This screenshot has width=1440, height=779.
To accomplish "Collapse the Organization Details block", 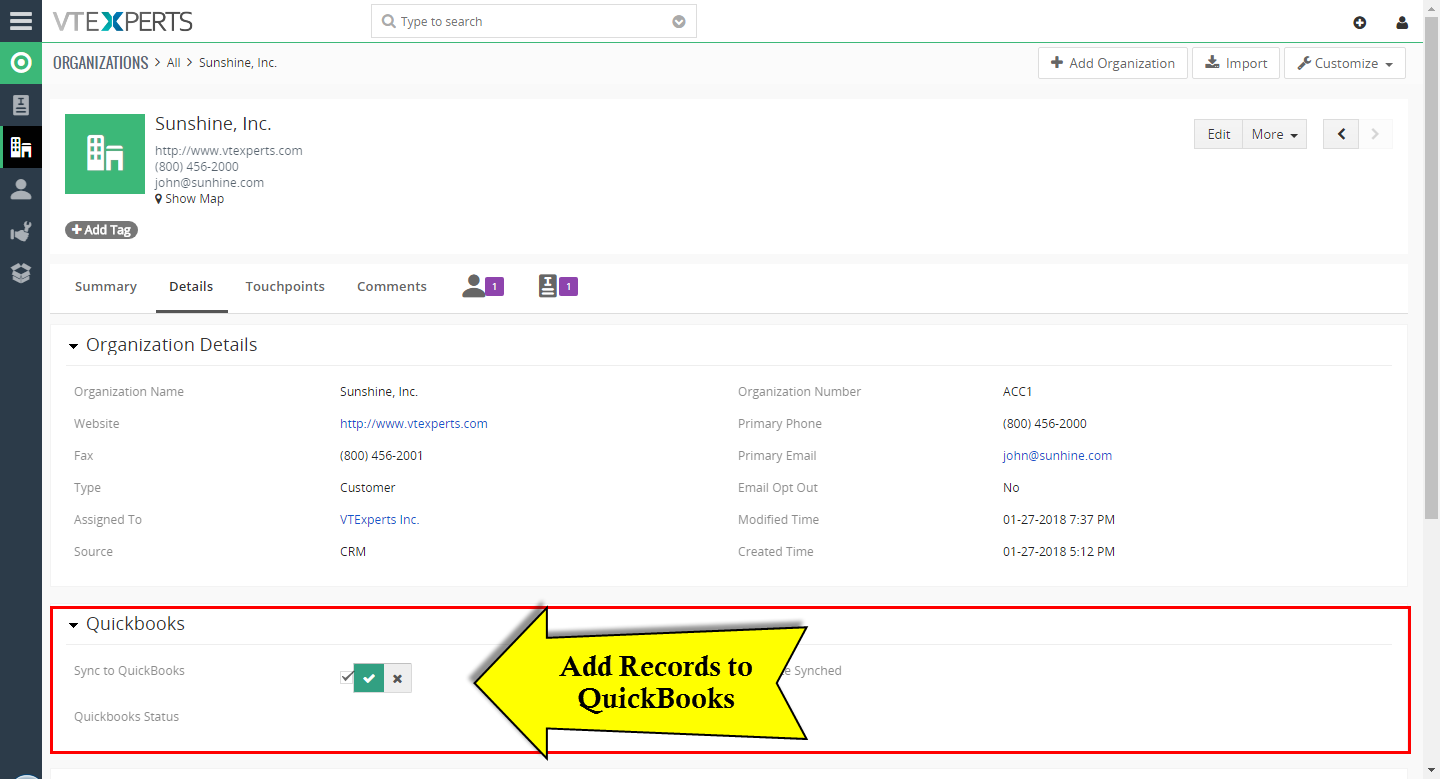I will pos(73,346).
